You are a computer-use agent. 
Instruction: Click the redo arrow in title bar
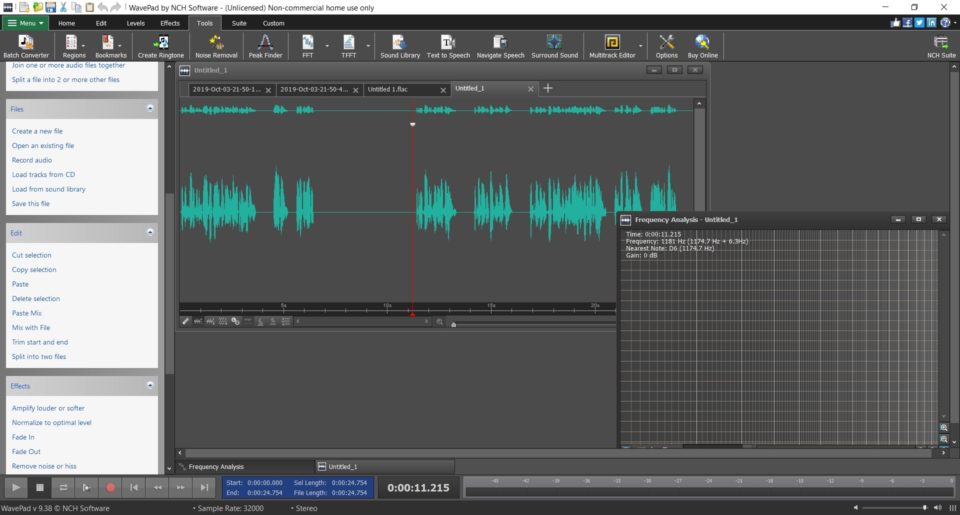coord(115,7)
